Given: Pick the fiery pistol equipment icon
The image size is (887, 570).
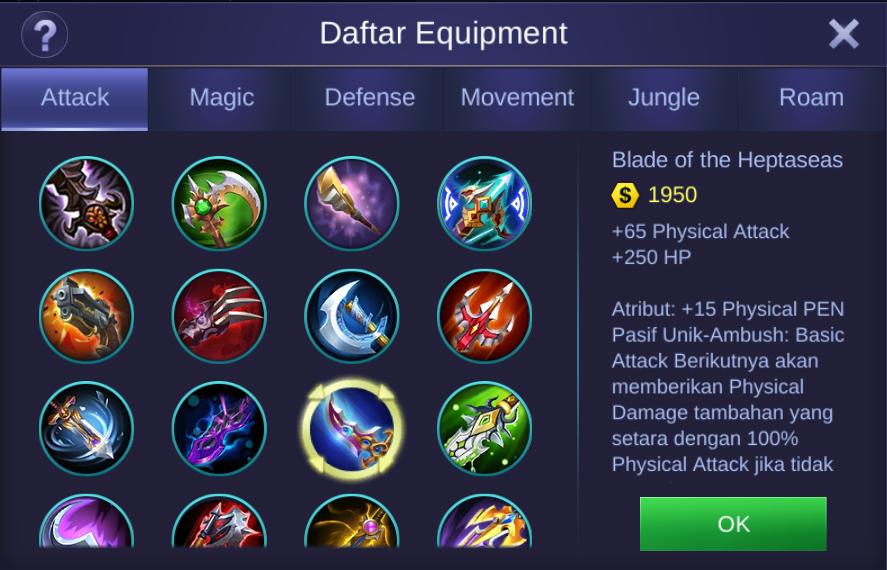Looking at the screenshot, I should 87,316.
